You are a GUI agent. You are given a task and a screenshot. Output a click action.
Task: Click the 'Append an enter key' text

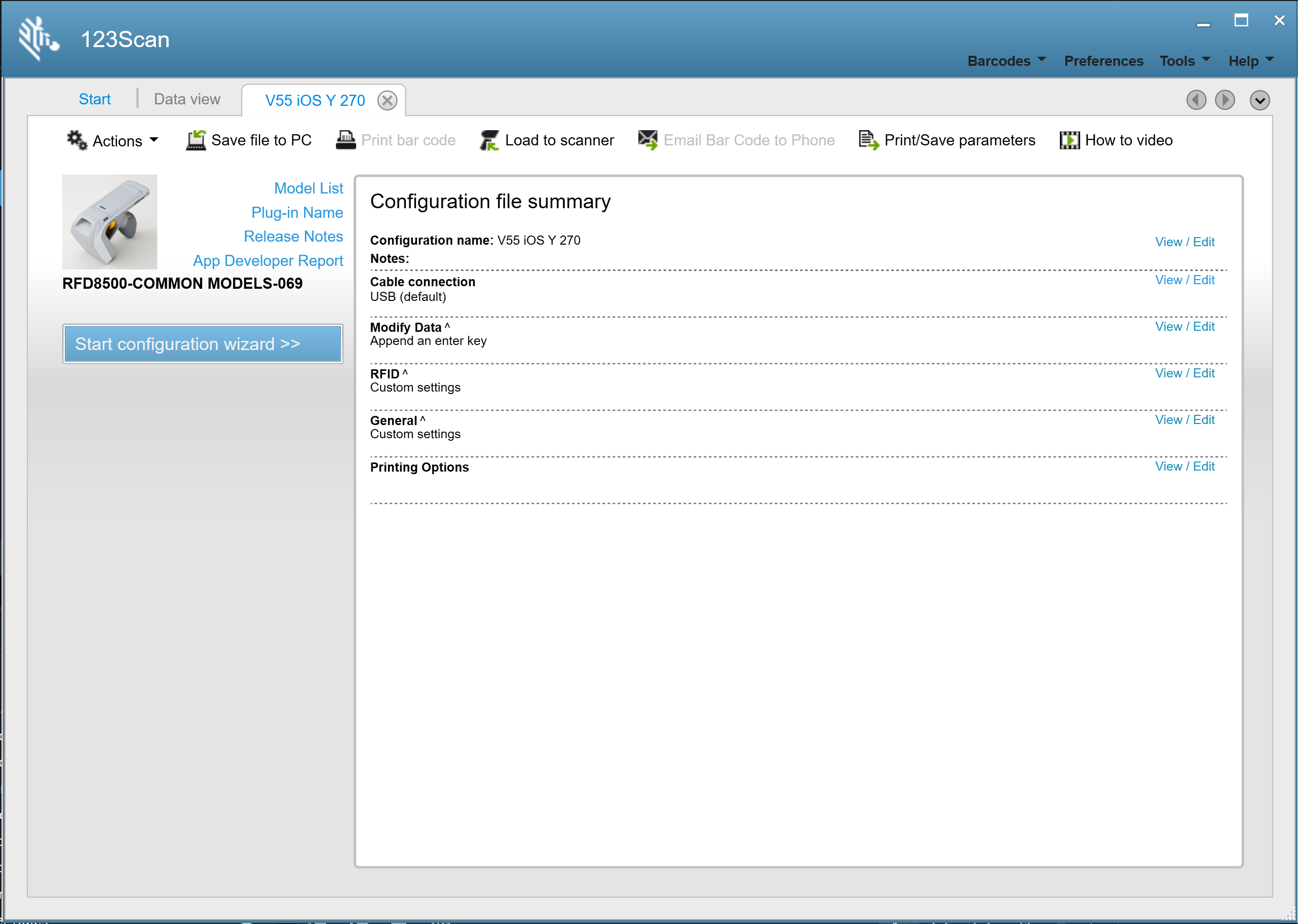coord(428,341)
